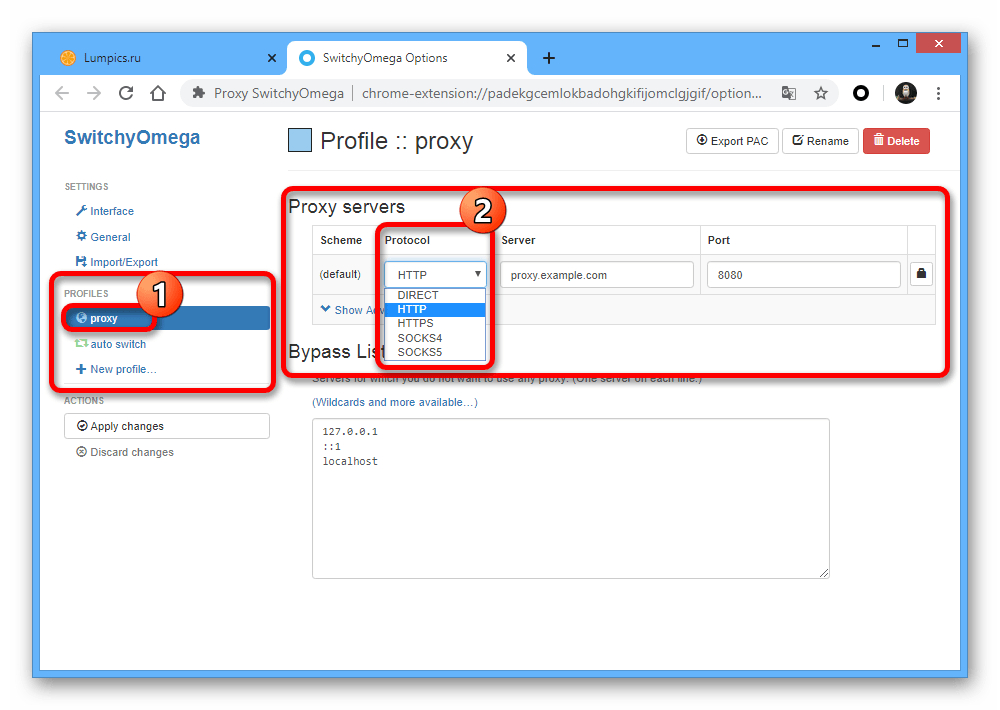Bookmark this page with the star
The width and height of the screenshot is (1000, 710).
pyautogui.click(x=821, y=93)
